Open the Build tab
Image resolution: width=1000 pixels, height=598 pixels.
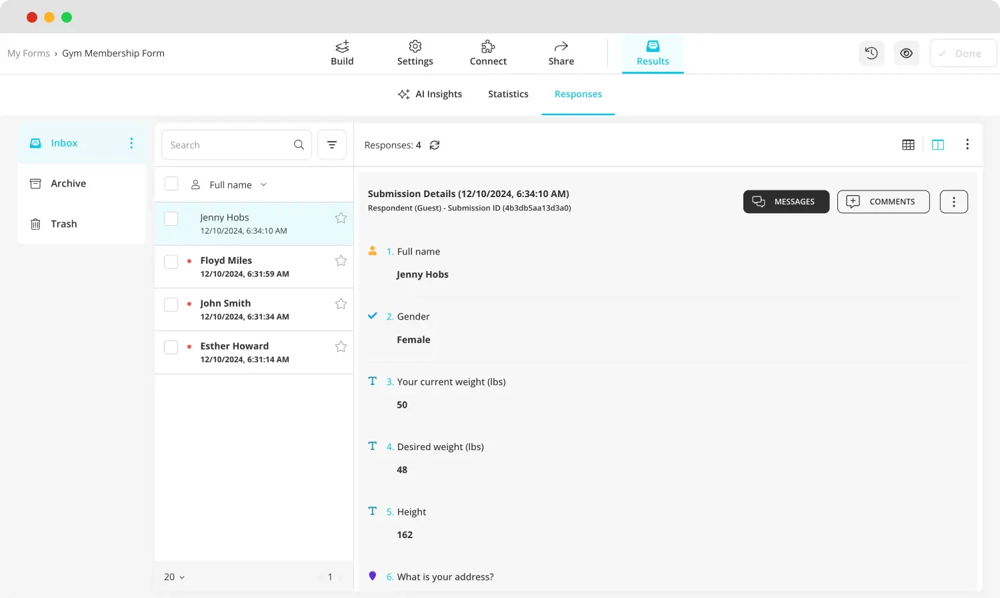pos(342,53)
